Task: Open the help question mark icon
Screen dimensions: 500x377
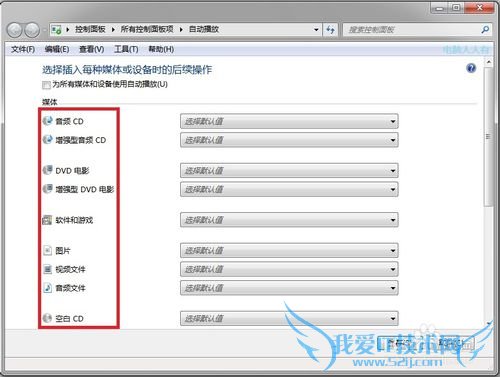Action: 471,68
